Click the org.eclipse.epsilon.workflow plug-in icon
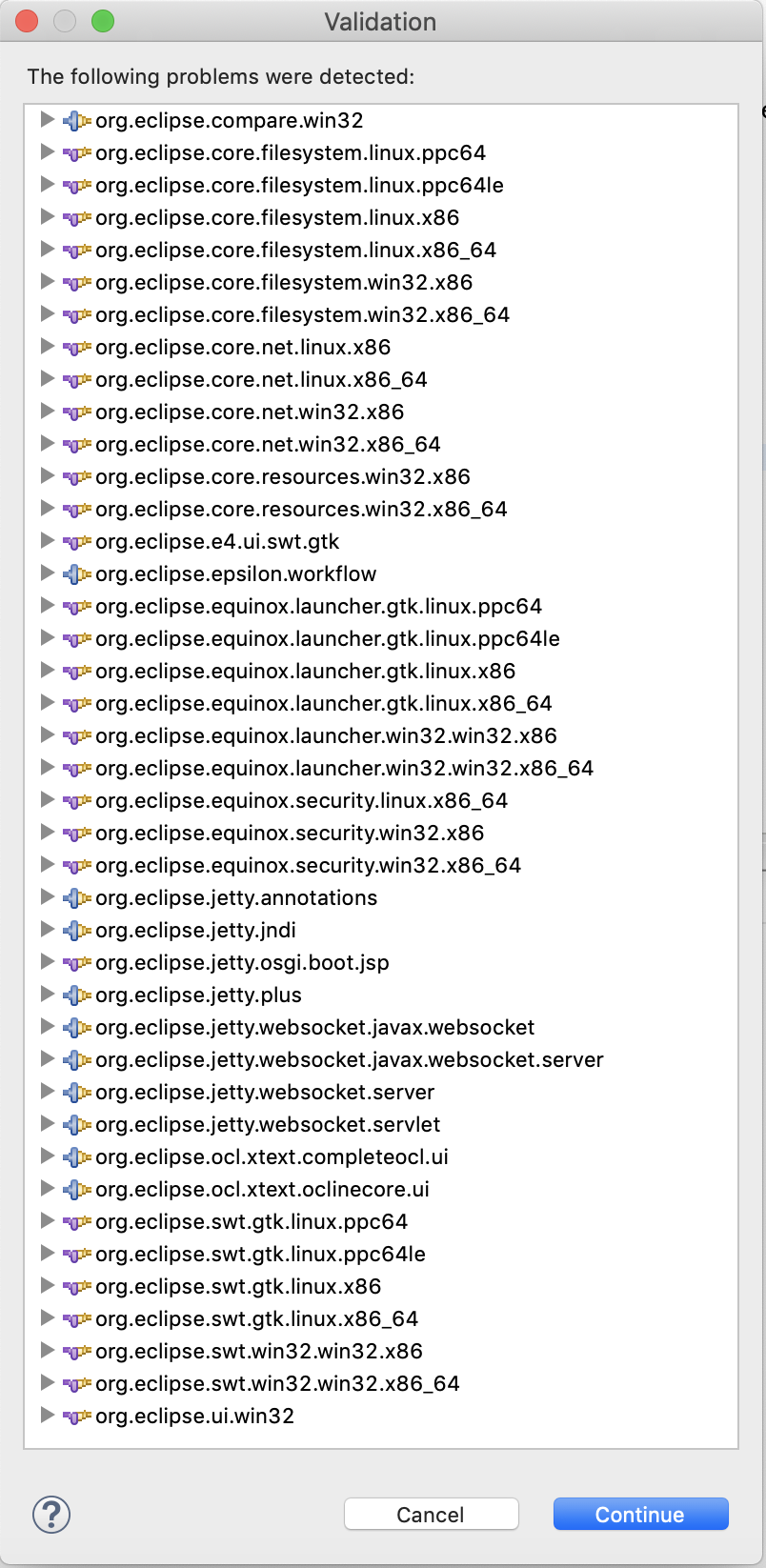The image size is (766, 1568). (x=76, y=574)
